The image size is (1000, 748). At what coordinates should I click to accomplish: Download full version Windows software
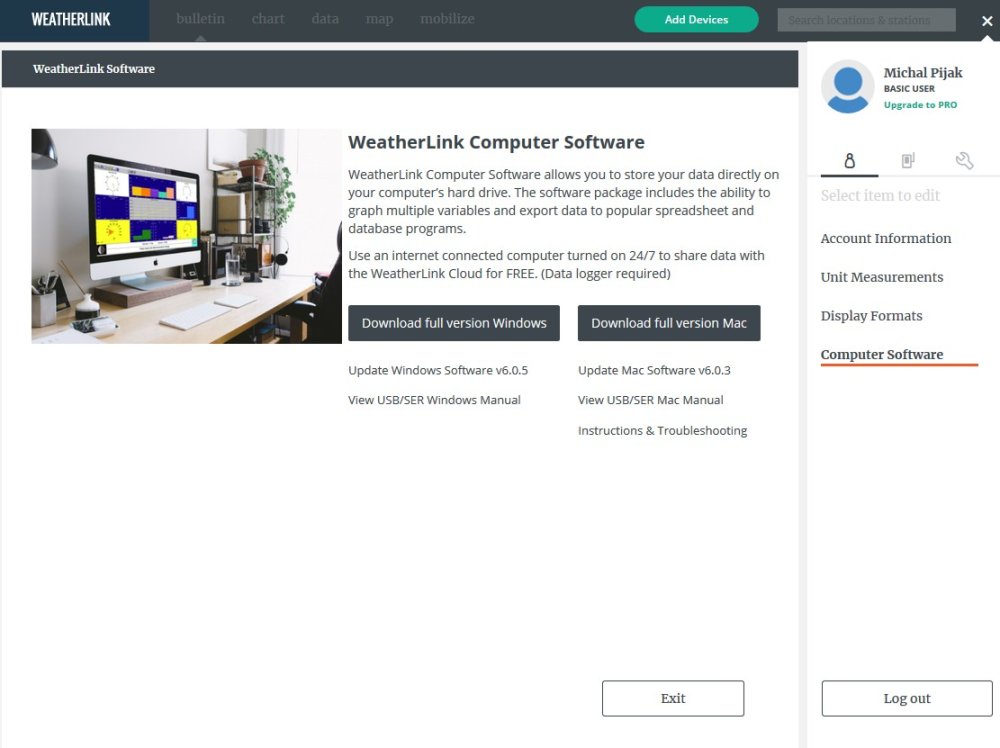(453, 323)
